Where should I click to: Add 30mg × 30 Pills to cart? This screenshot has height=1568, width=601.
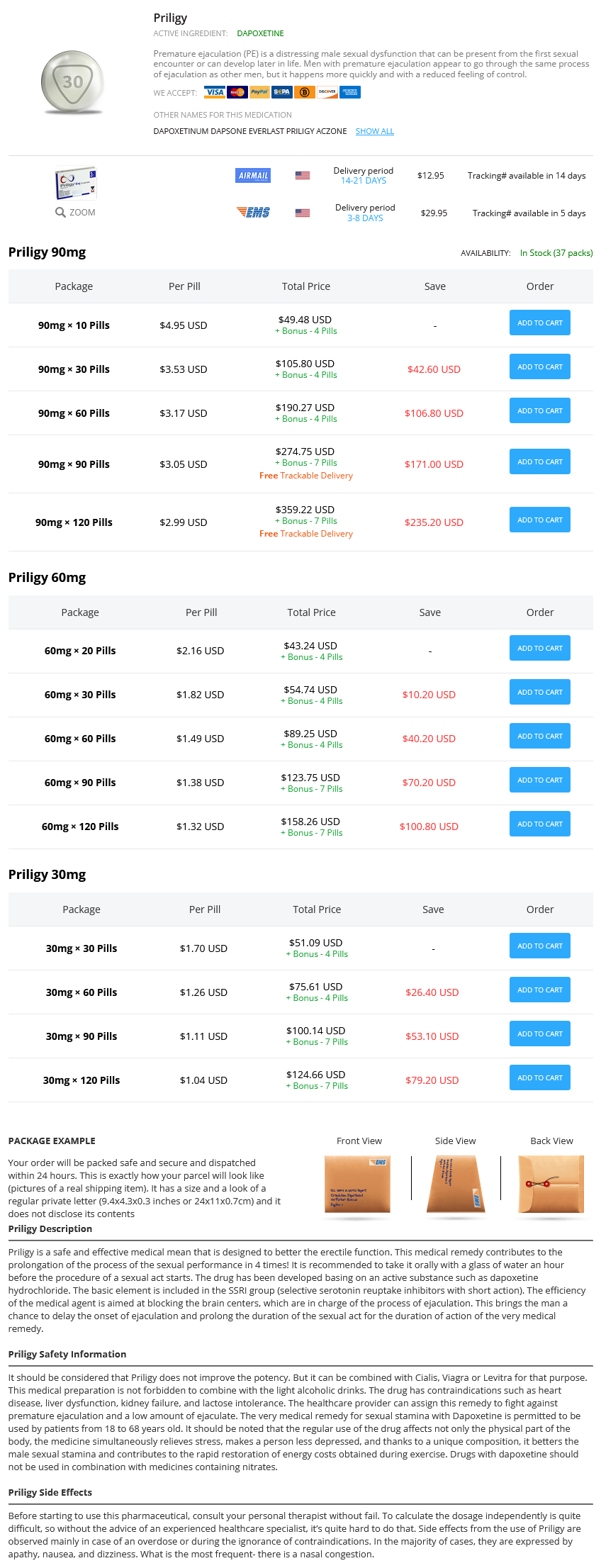click(540, 946)
